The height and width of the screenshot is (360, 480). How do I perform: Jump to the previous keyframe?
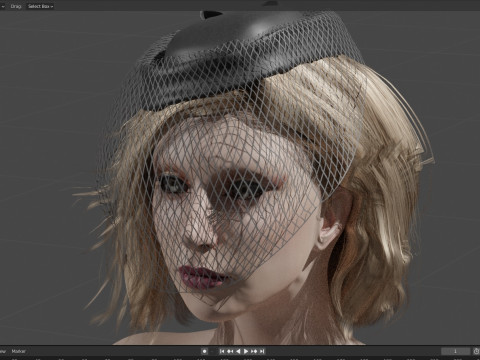click(x=230, y=351)
